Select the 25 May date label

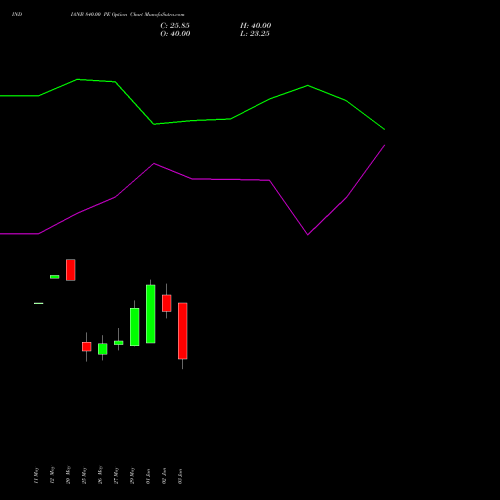coord(84,475)
